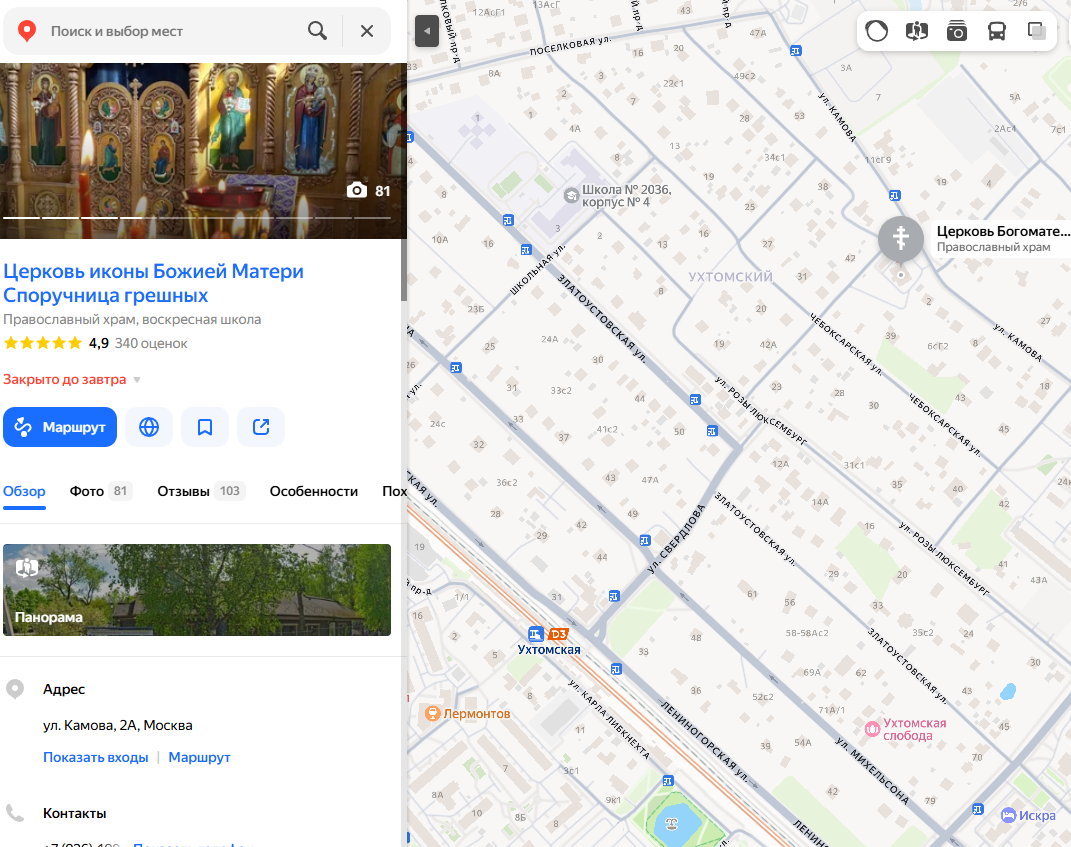This screenshot has height=847, width=1071.
Task: Click the blue 'Маршрут' button
Action: click(60, 427)
